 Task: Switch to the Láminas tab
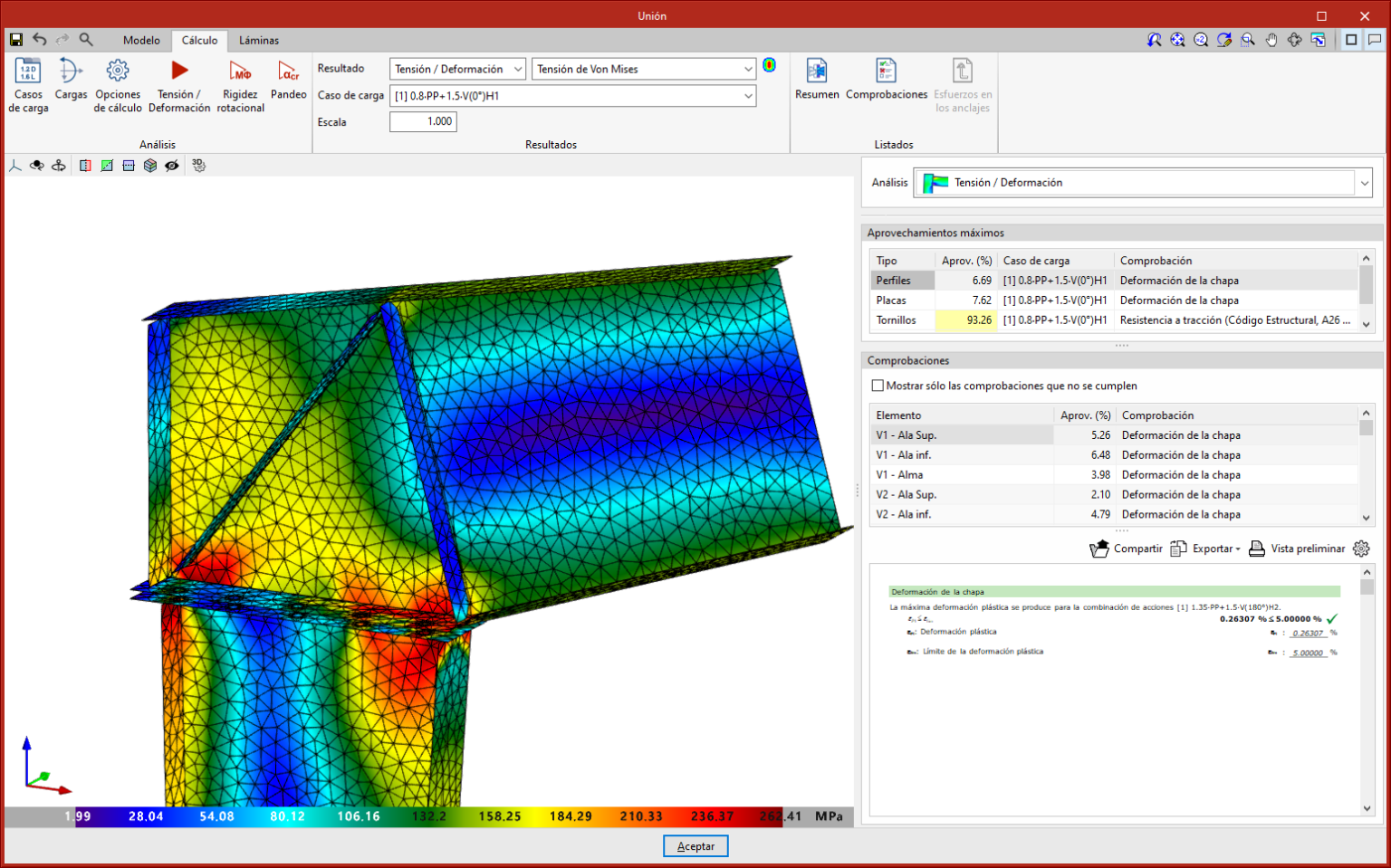pos(259,40)
